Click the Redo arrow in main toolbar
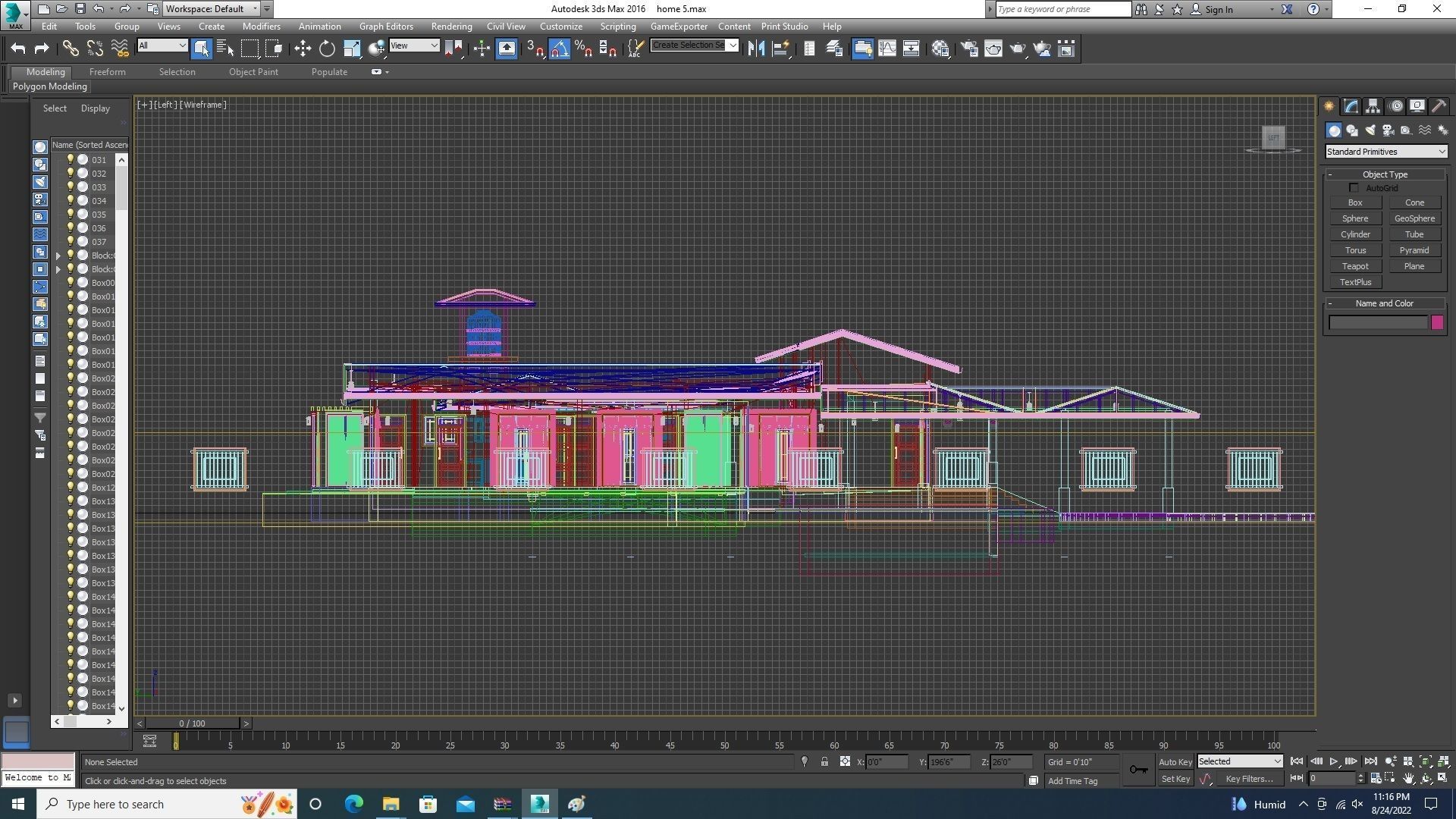The image size is (1456, 819). coord(42,49)
